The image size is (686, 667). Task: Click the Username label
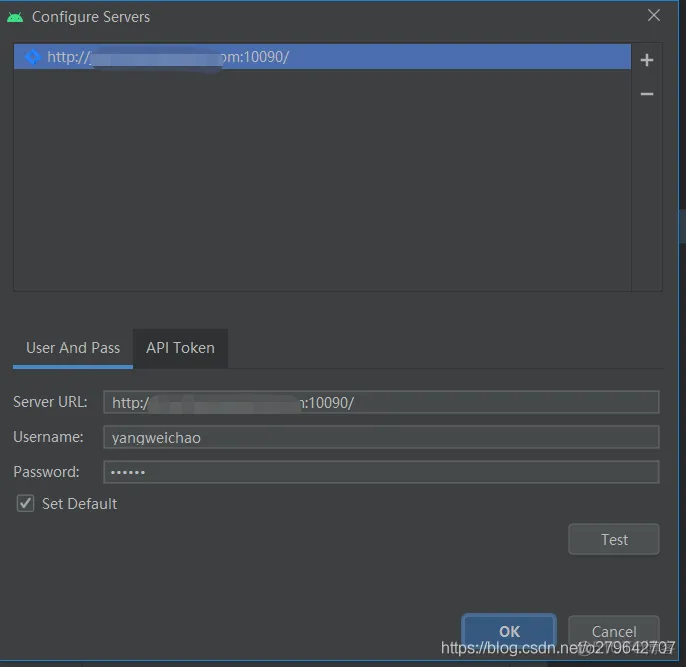(x=48, y=437)
